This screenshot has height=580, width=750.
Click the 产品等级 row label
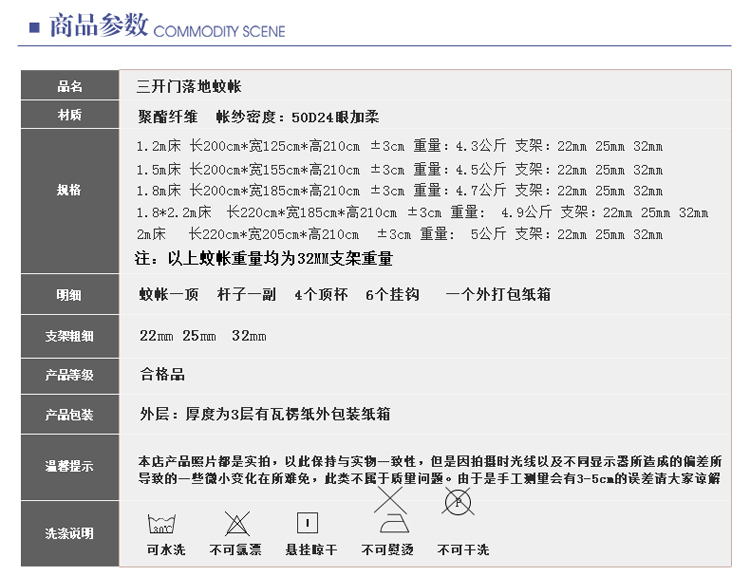click(x=69, y=375)
